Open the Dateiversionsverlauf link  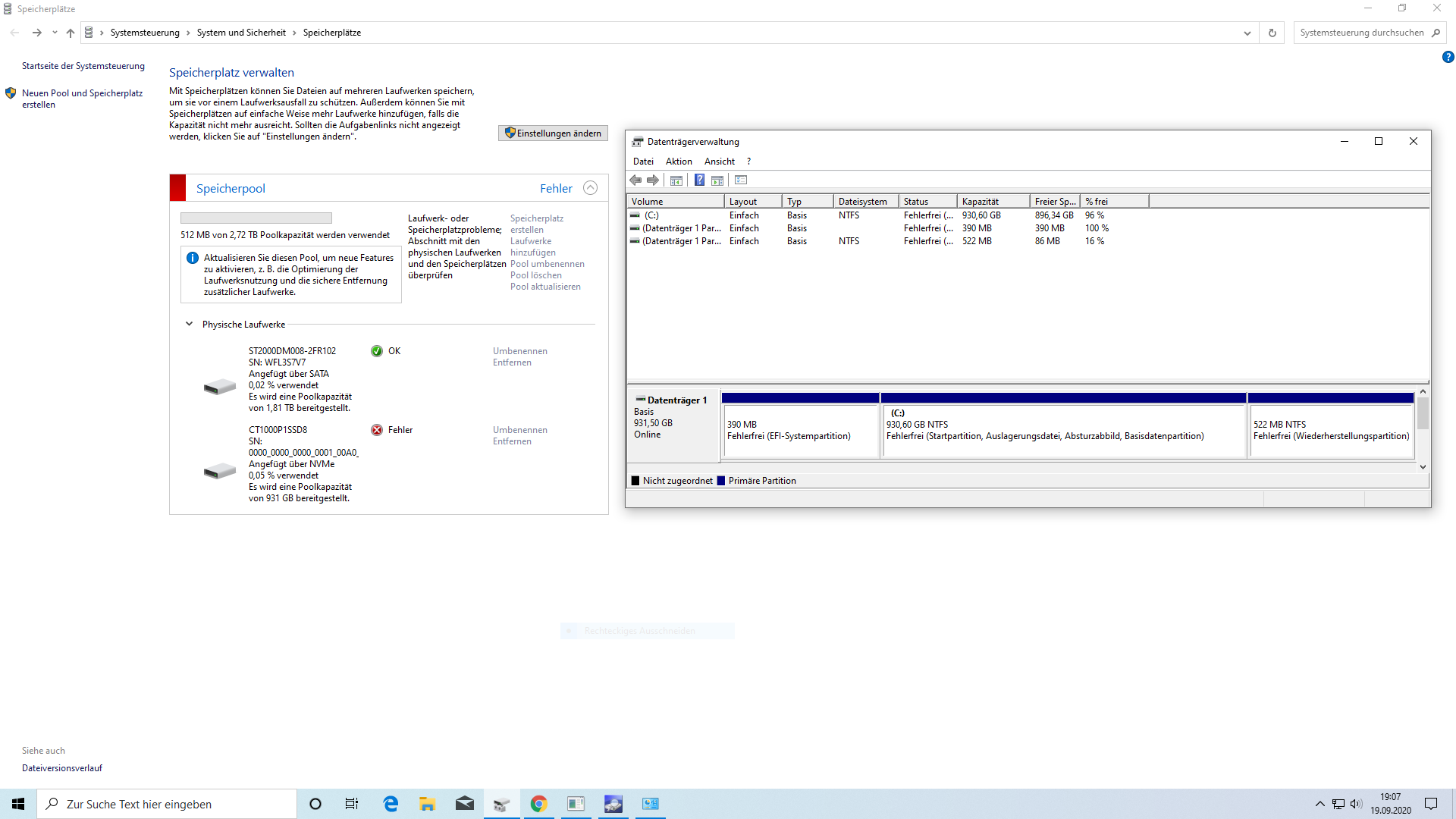pyautogui.click(x=62, y=768)
